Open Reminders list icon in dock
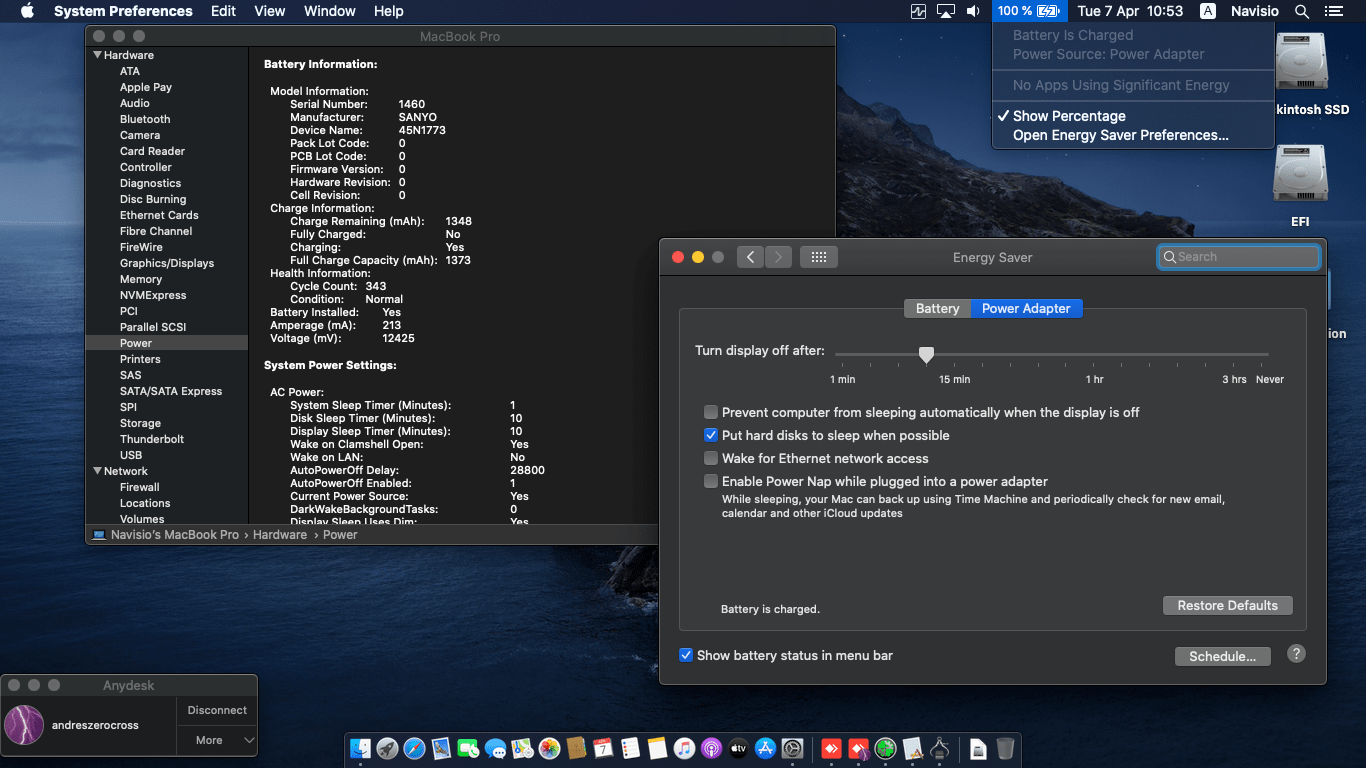The height and width of the screenshot is (768, 1366). [x=630, y=748]
